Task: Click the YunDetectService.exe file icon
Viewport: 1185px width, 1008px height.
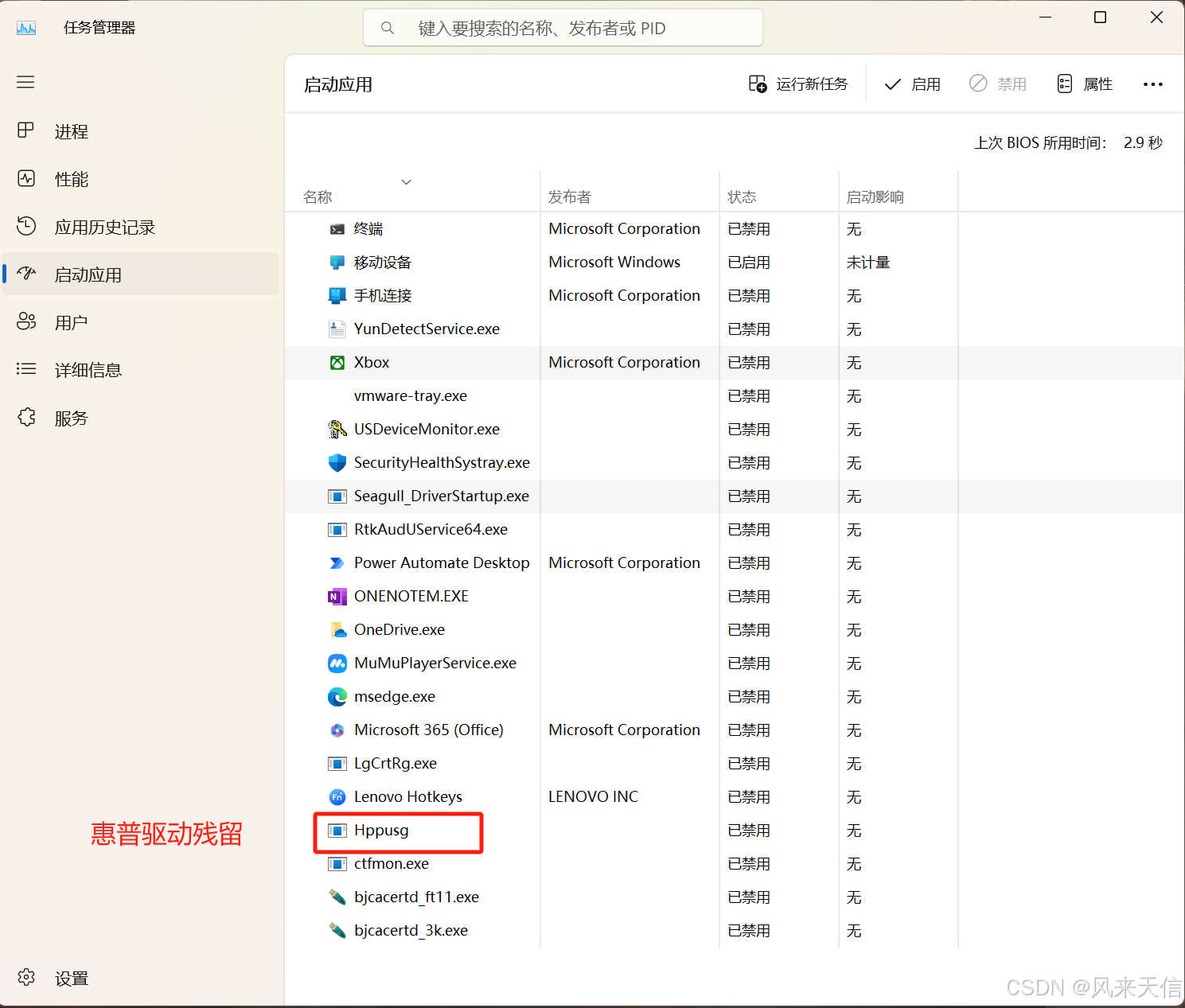Action: [x=337, y=329]
